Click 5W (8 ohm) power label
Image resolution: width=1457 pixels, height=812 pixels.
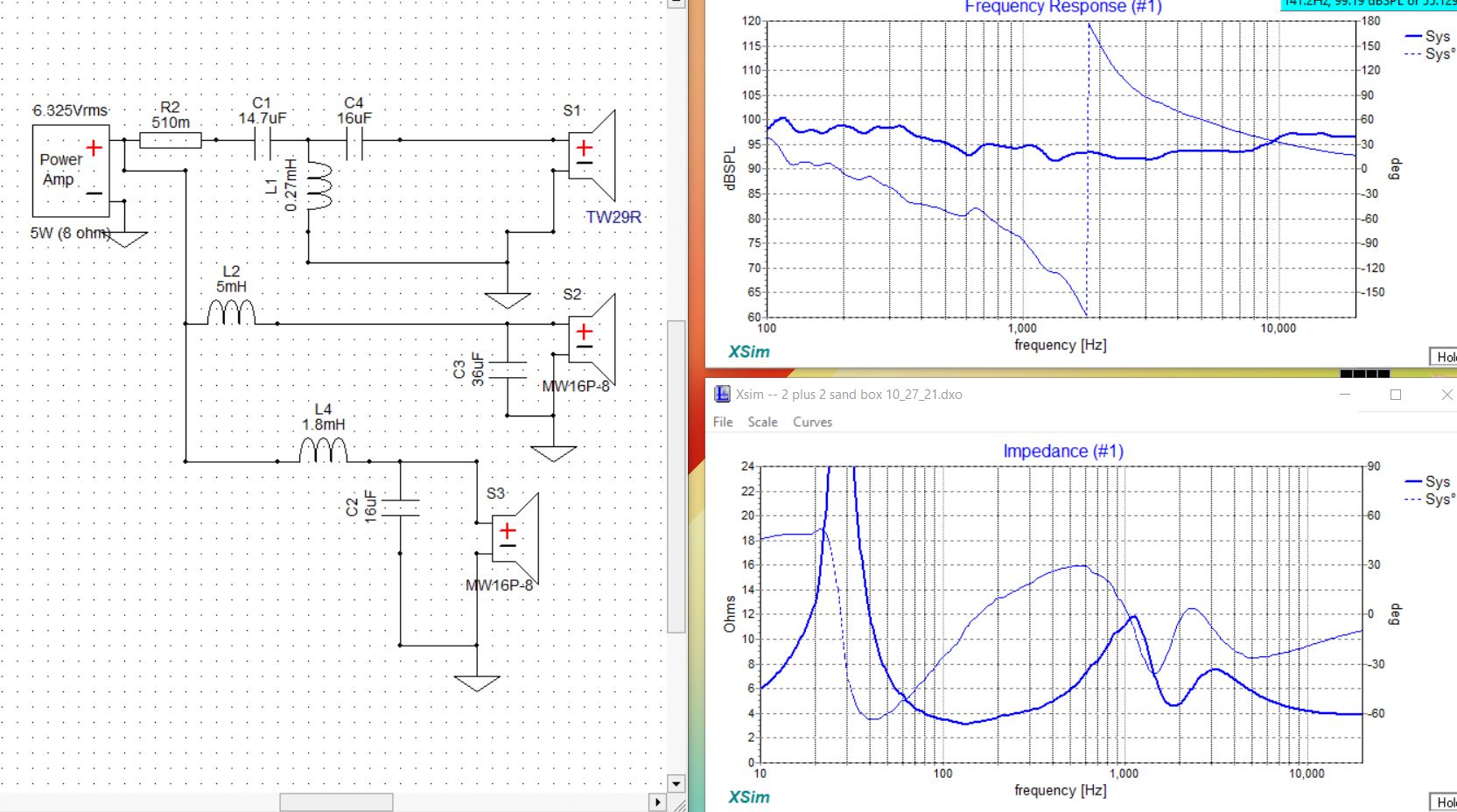(70, 234)
